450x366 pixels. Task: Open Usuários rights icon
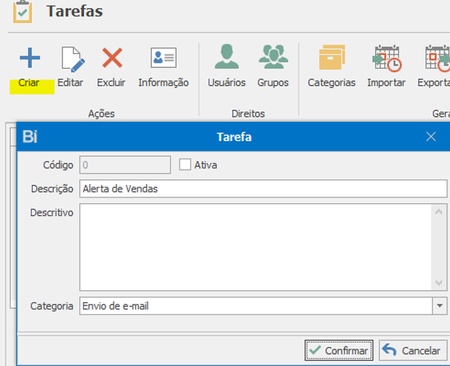click(227, 56)
